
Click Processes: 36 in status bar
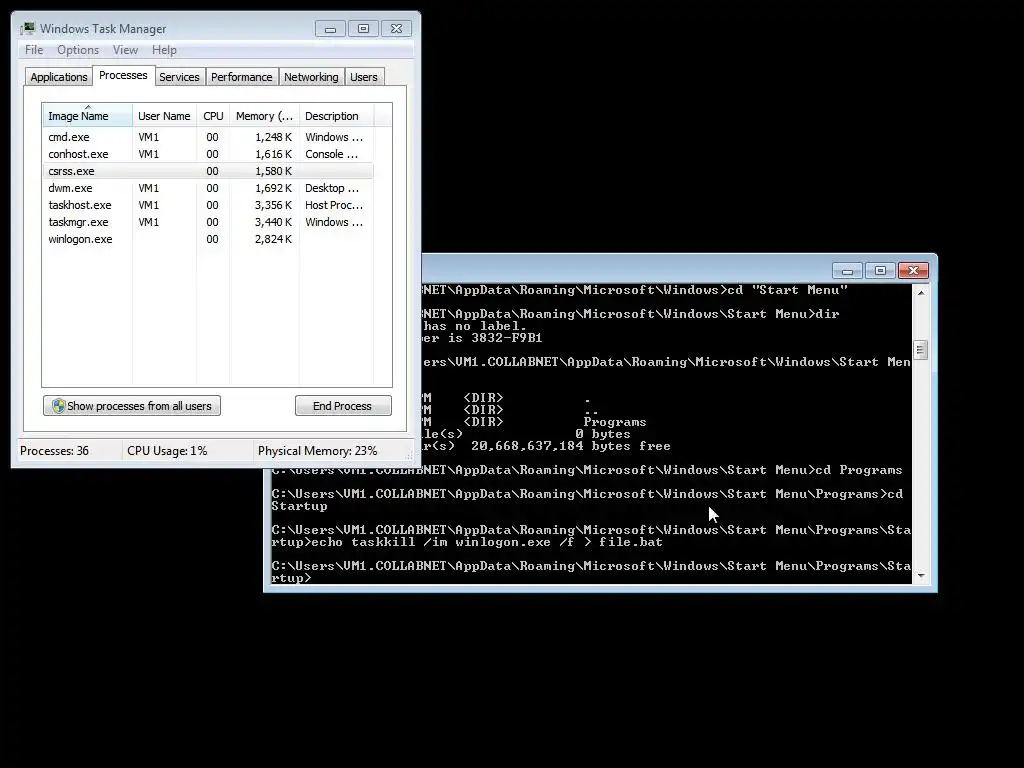54,451
